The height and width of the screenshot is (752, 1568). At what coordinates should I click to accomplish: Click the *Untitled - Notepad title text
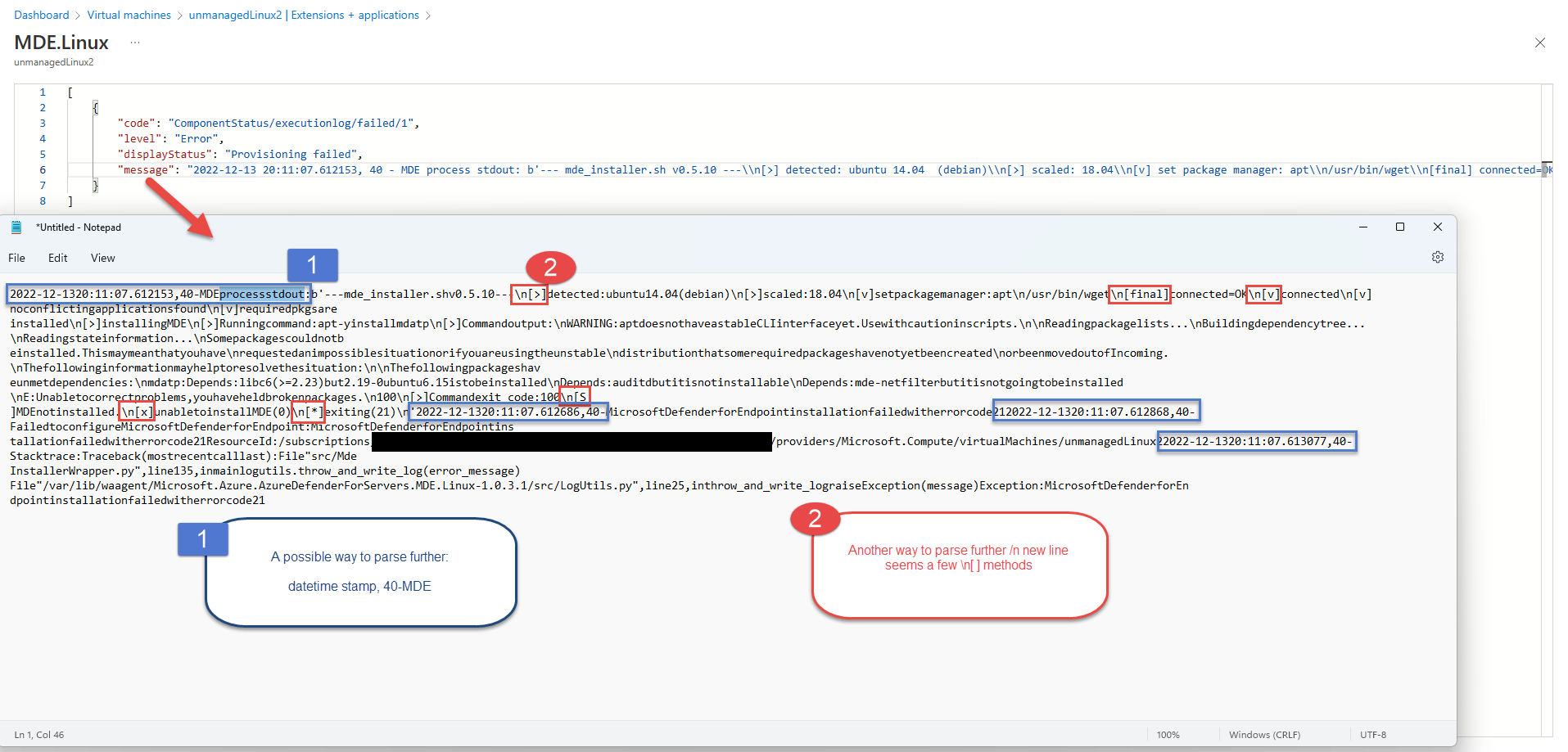[x=79, y=227]
